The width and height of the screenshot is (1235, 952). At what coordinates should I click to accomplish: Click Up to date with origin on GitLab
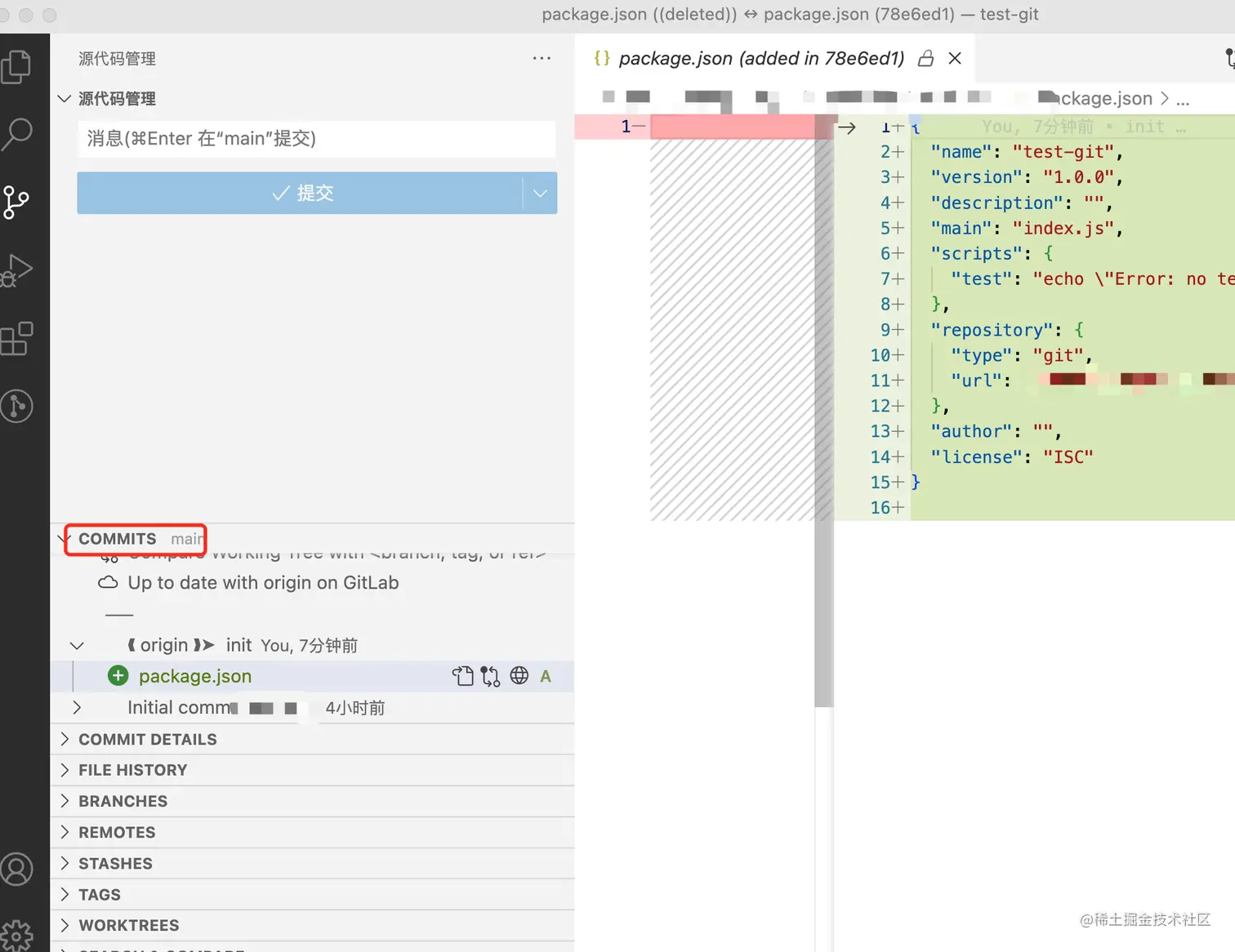point(263,583)
